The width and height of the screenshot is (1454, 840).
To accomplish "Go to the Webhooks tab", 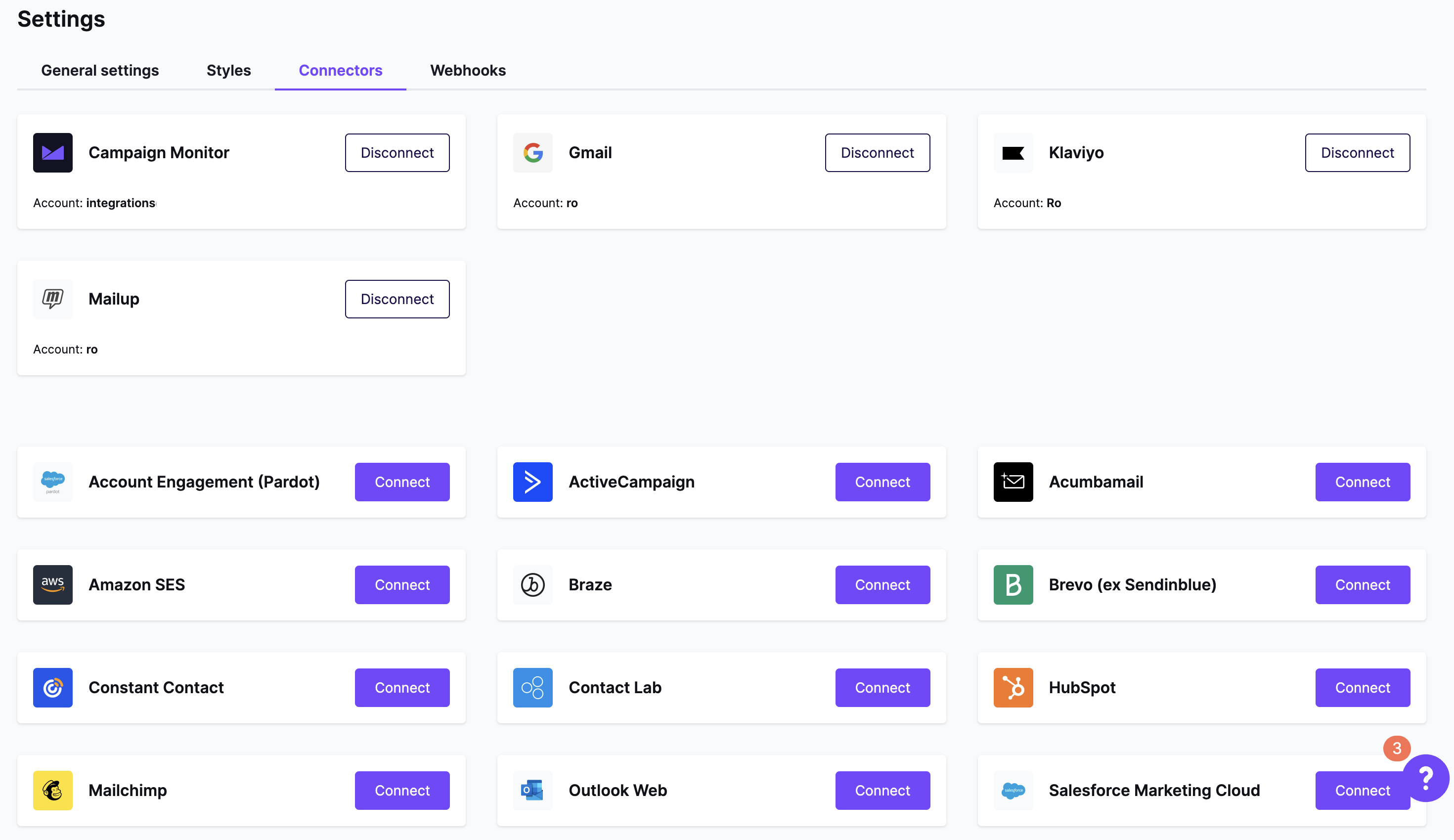I will coord(468,70).
